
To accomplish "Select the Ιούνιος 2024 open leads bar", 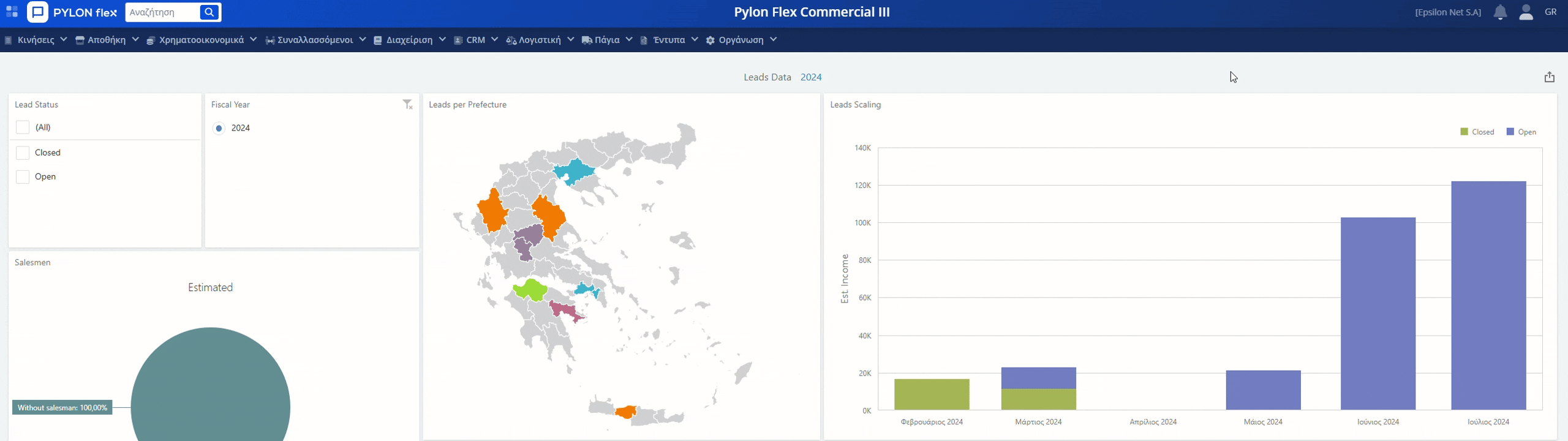I will (x=1378, y=314).
